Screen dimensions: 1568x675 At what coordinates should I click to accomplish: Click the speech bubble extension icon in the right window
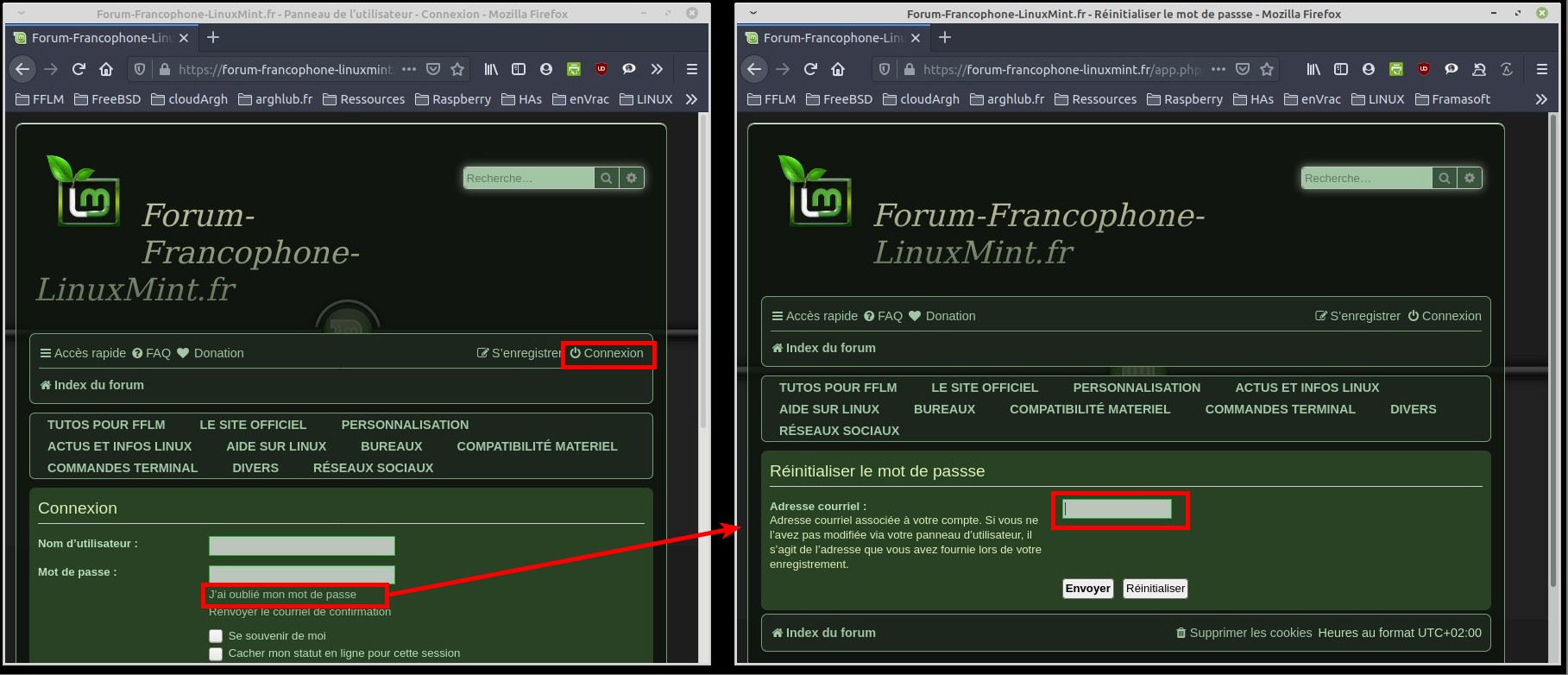click(x=1452, y=69)
